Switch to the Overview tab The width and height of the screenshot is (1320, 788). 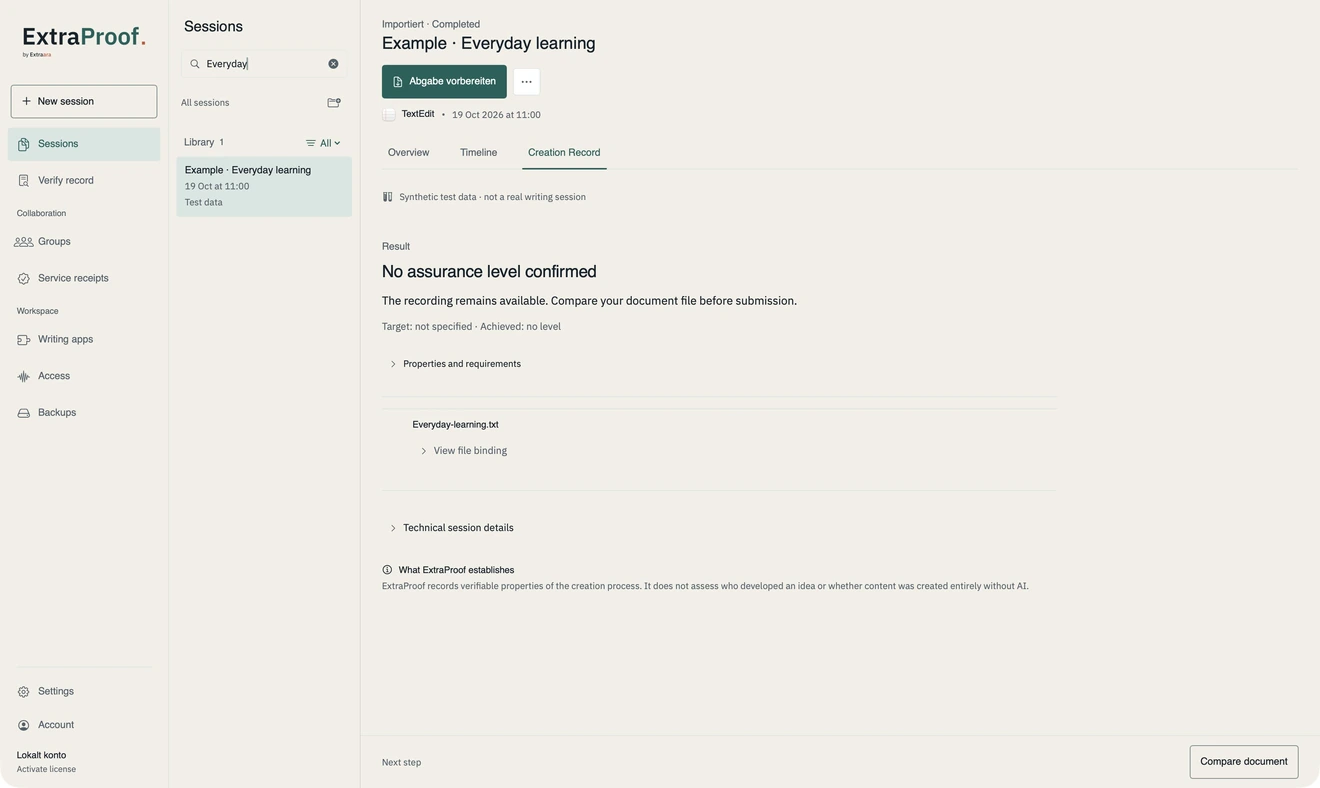click(x=409, y=153)
